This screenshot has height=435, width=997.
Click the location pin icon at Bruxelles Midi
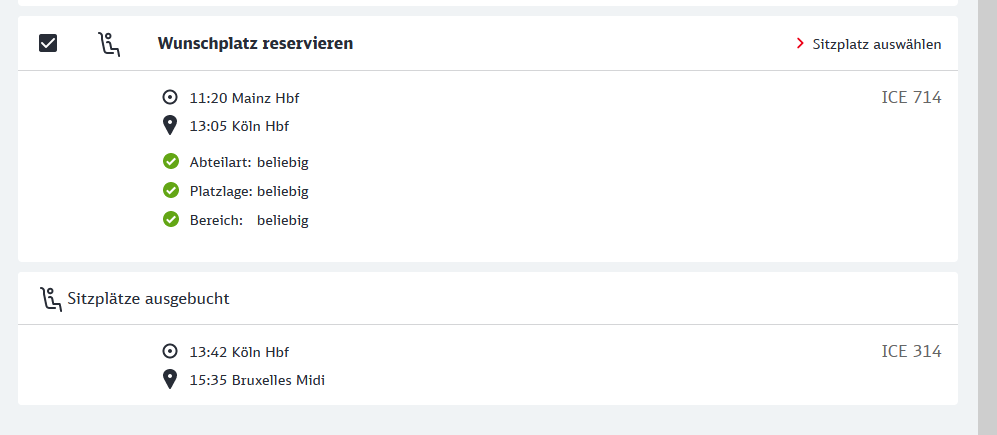[x=170, y=380]
